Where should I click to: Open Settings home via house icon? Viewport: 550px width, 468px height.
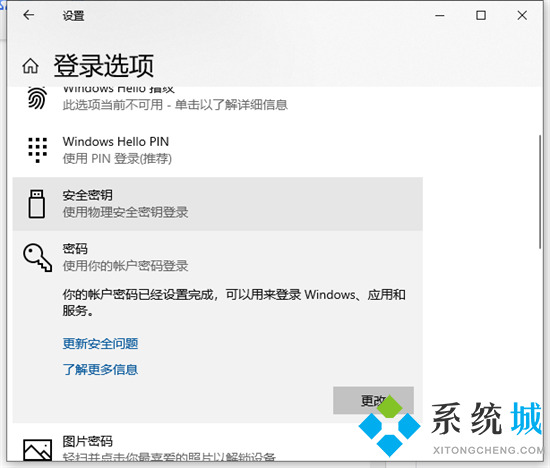[31, 66]
